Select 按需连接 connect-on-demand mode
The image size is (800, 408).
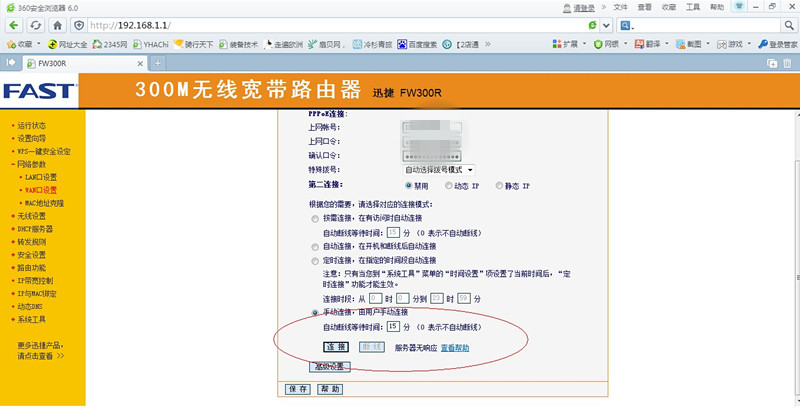point(315,219)
